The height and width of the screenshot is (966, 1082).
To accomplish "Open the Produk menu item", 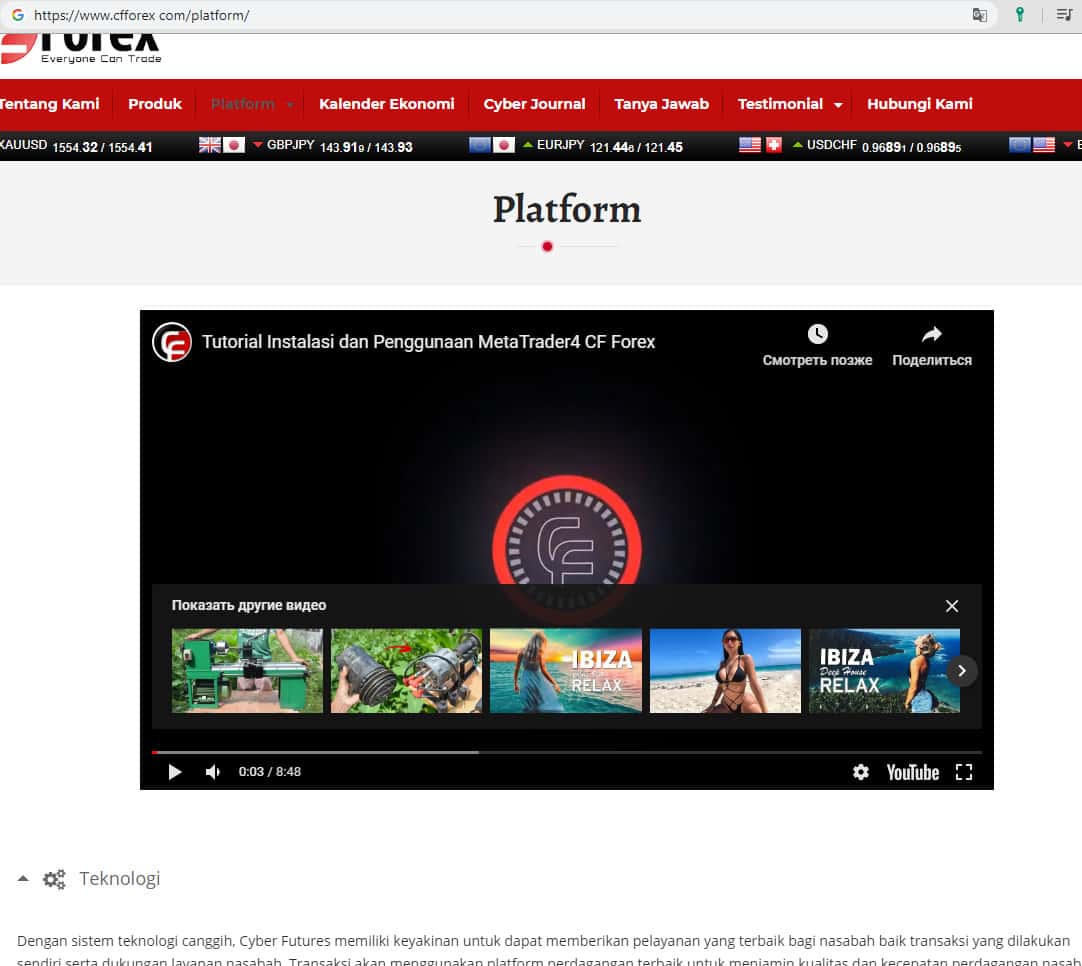I will click(155, 104).
